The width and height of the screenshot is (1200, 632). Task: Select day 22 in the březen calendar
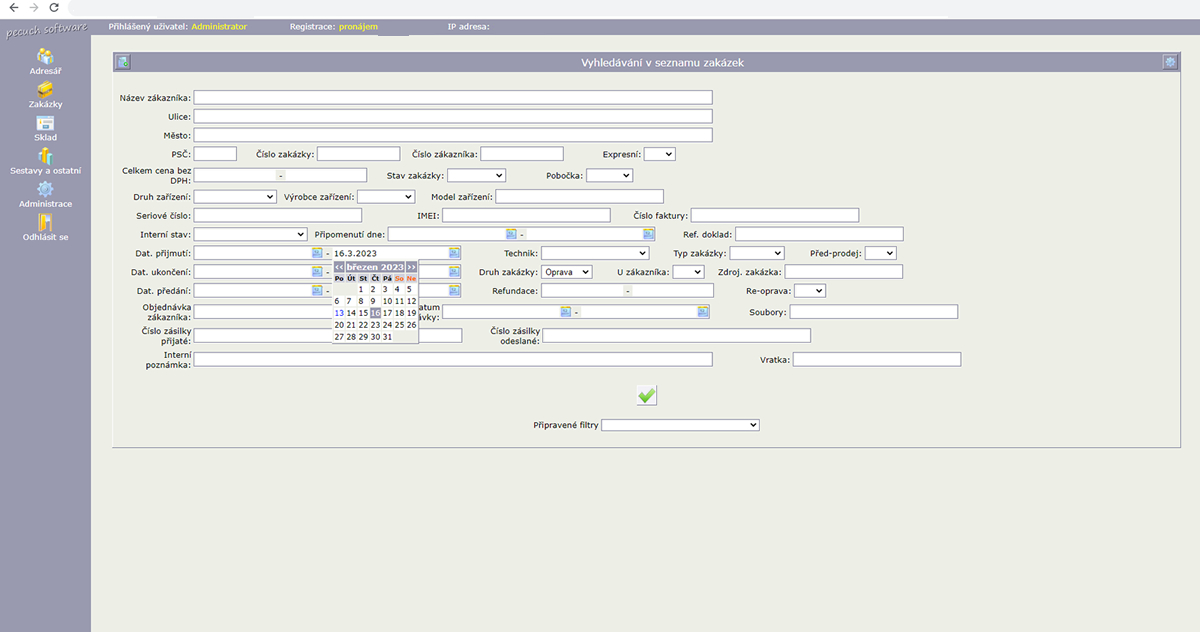coord(363,325)
